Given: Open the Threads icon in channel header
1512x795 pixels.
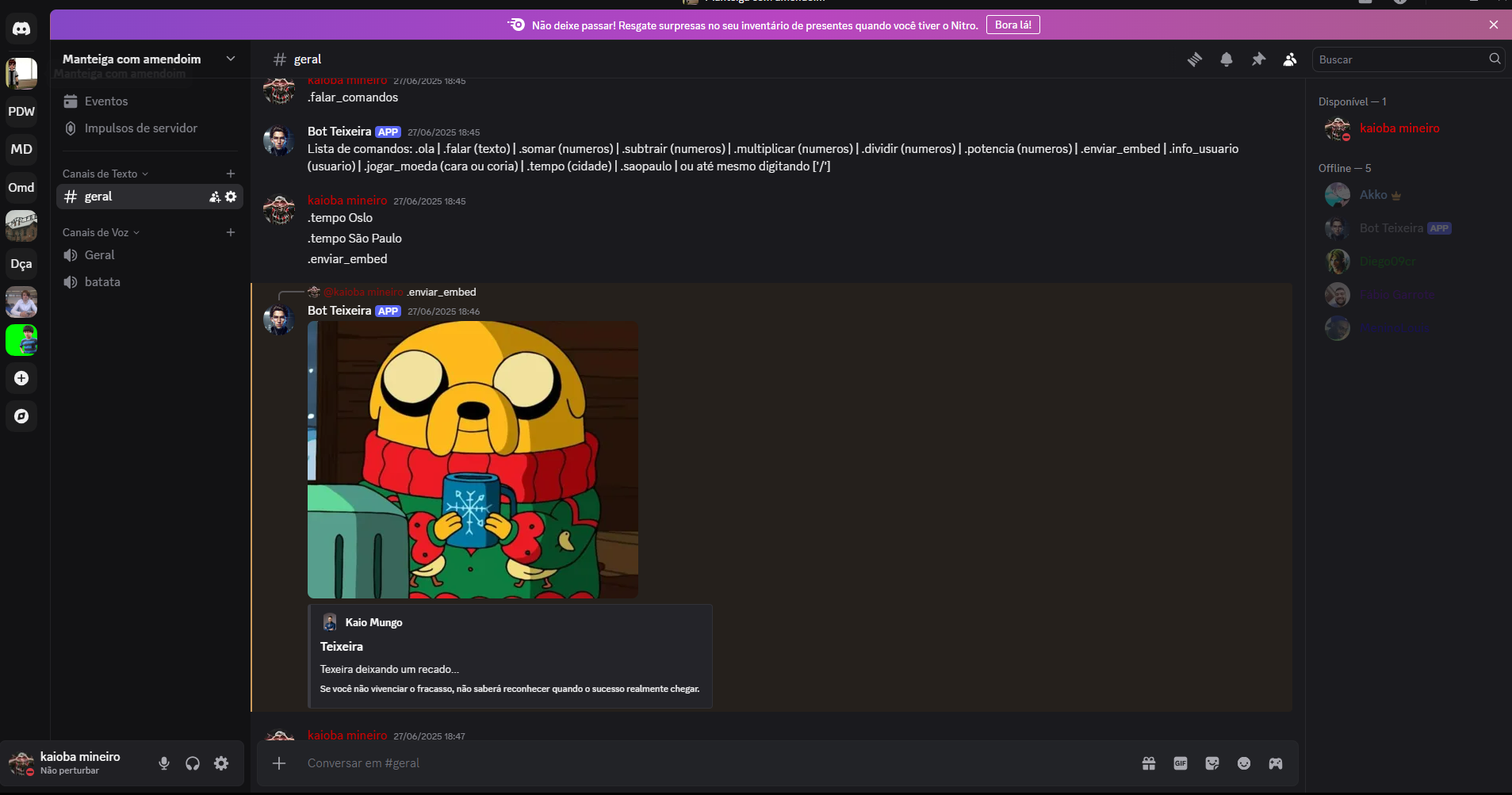Looking at the screenshot, I should pyautogui.click(x=1195, y=59).
